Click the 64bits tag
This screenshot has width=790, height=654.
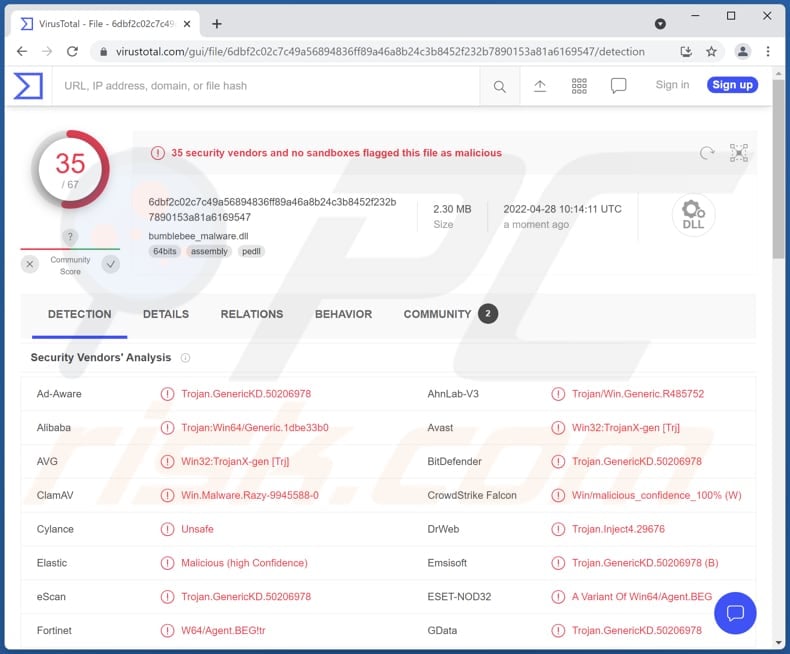165,251
